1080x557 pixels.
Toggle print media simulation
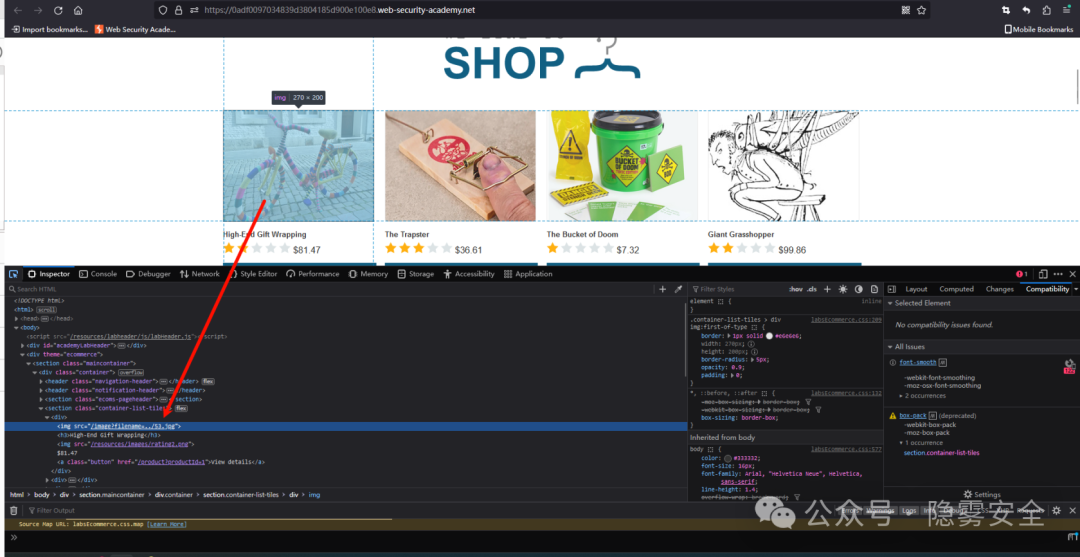tap(874, 289)
